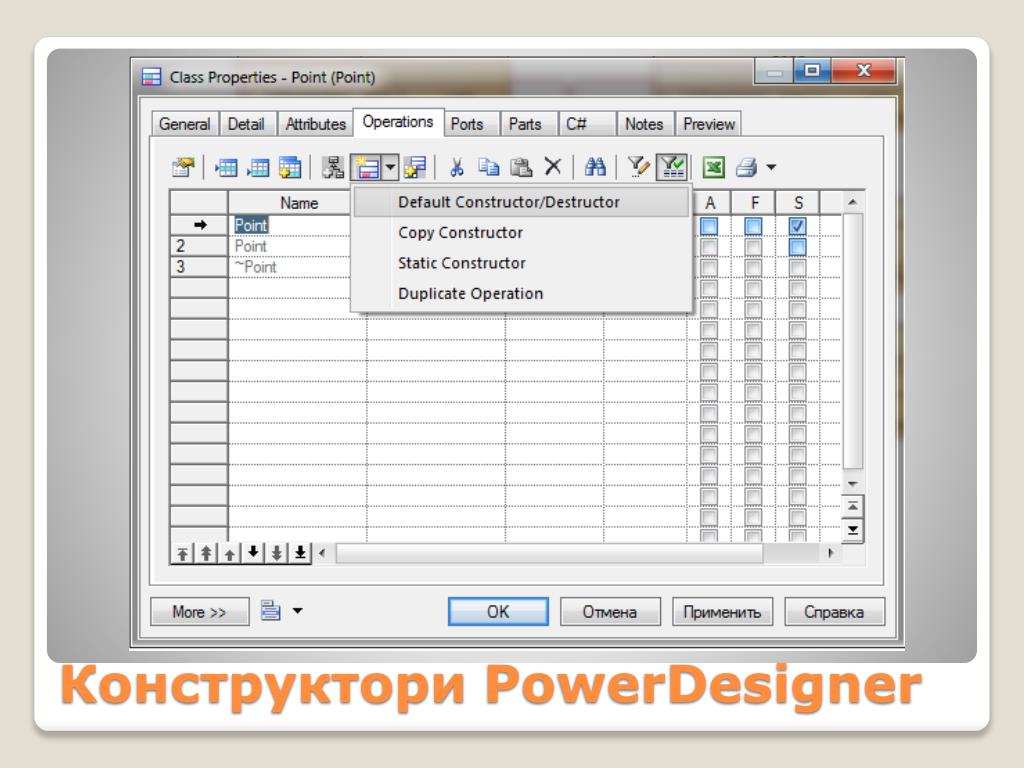Toggle the F checkbox in row 2
This screenshot has width=1024, height=768.
click(x=753, y=247)
